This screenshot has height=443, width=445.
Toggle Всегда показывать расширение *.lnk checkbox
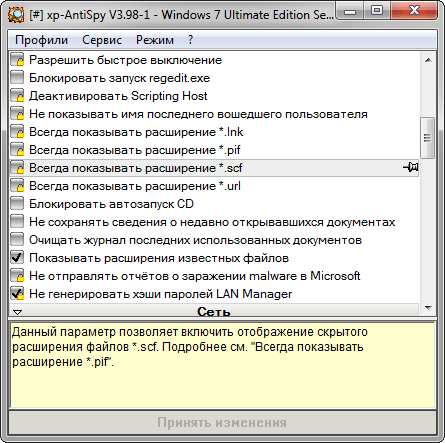pos(17,131)
